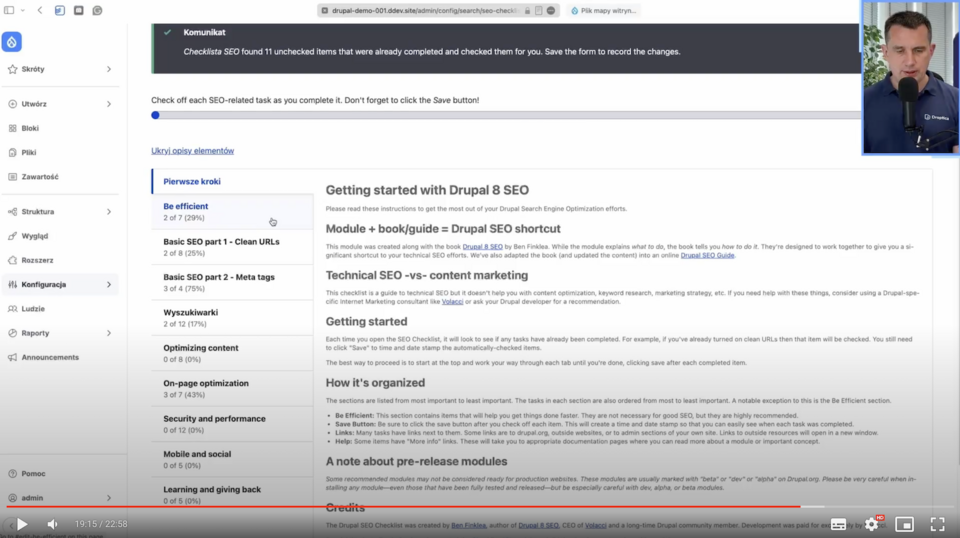Image resolution: width=960 pixels, height=538 pixels.
Task: Click the presenter webcam thumbnail
Action: tap(910, 77)
